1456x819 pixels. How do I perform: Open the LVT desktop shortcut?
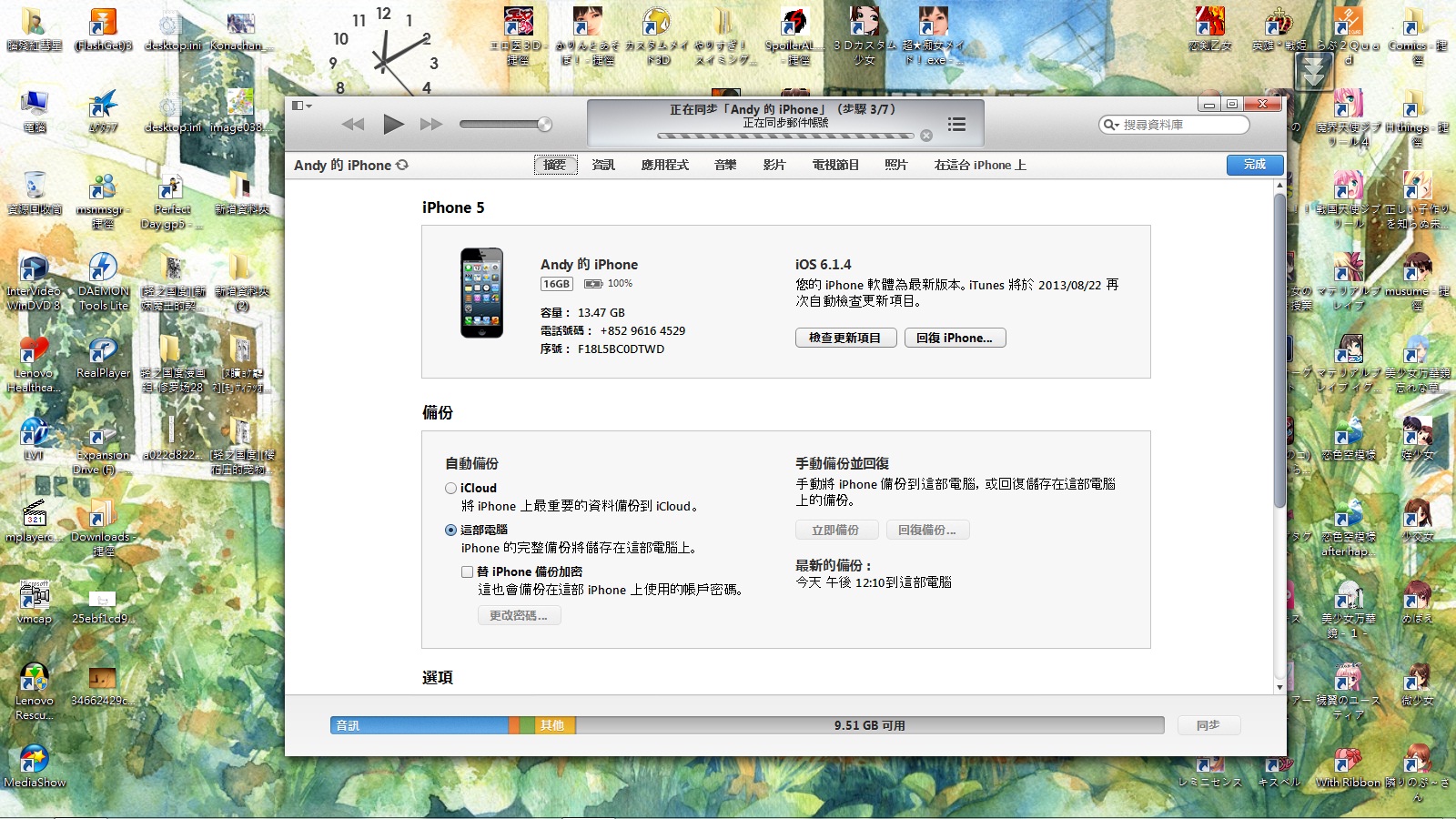click(34, 440)
